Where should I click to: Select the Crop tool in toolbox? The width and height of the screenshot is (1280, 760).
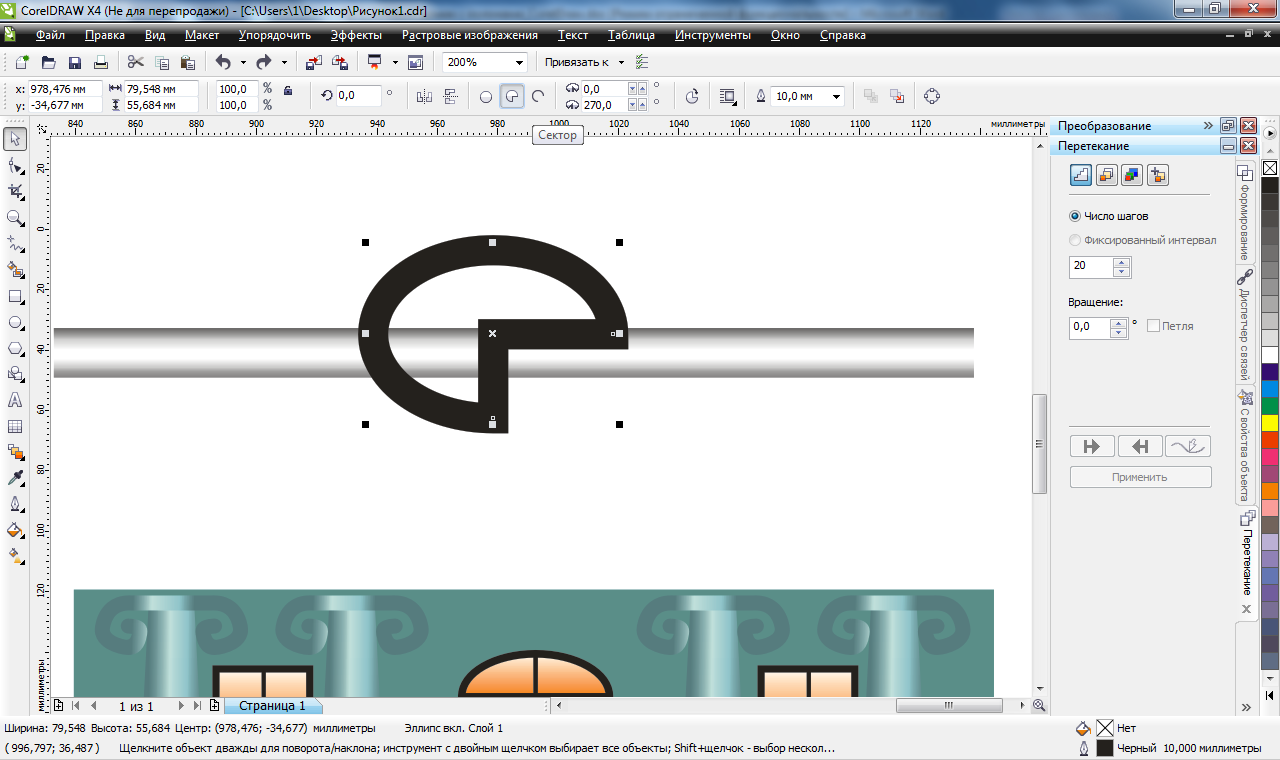coord(15,191)
